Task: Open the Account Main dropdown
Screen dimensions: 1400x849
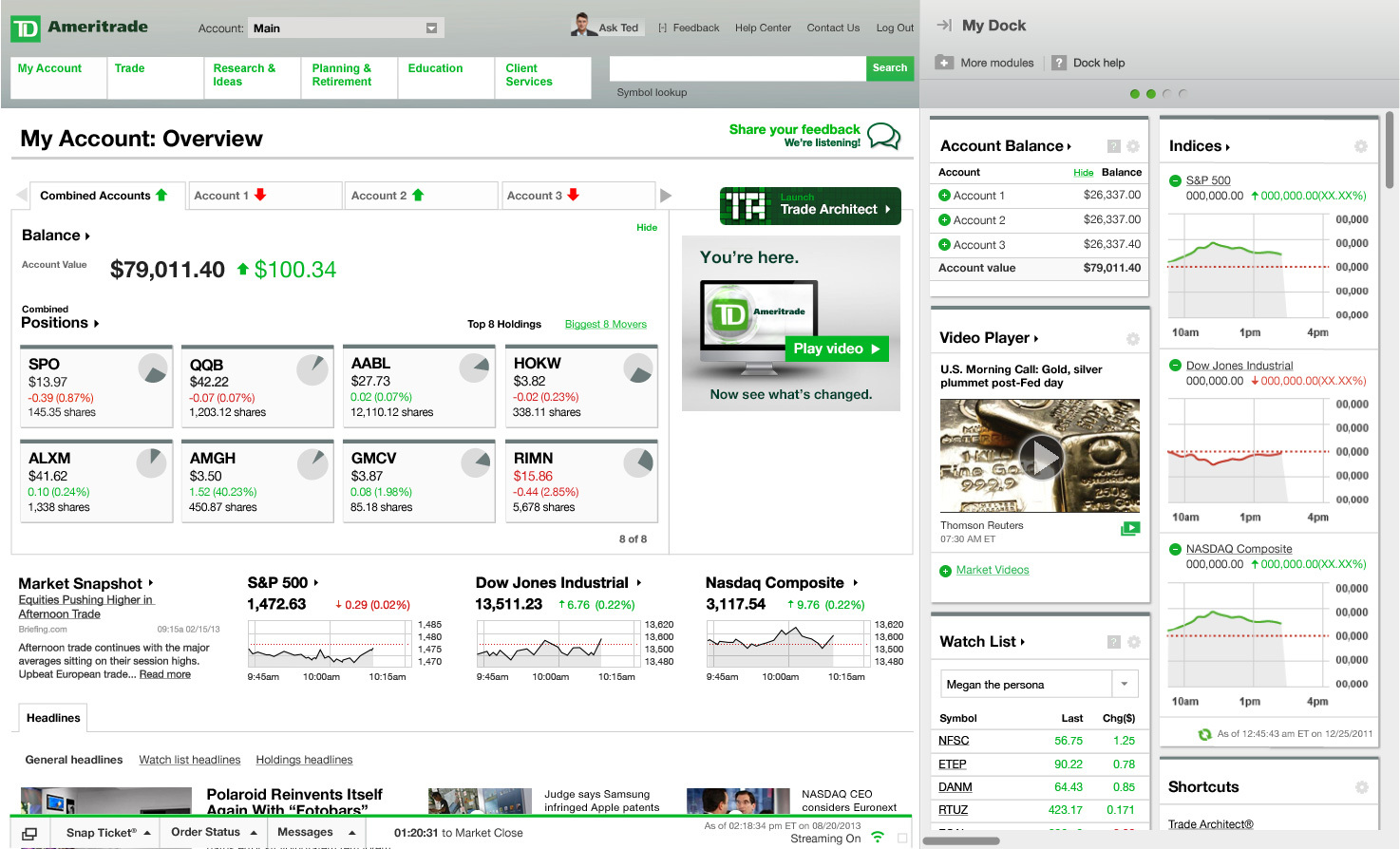Action: click(x=431, y=28)
